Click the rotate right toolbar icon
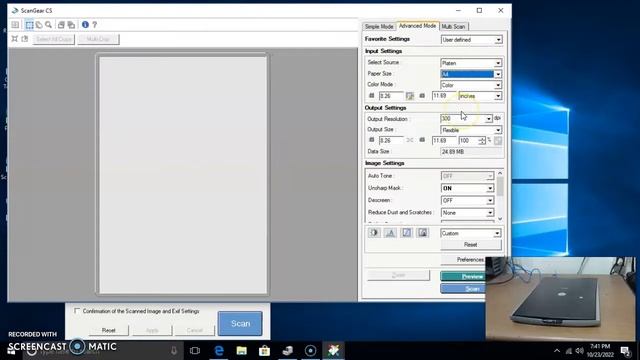 point(71,25)
